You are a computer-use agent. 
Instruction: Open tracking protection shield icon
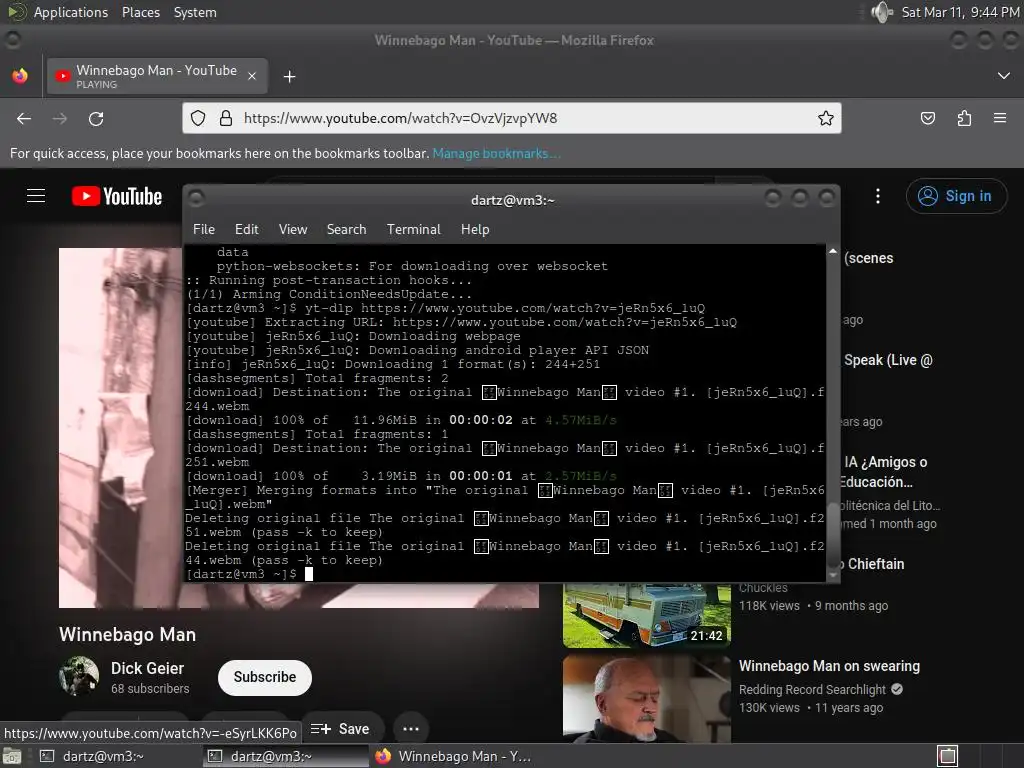(198, 118)
